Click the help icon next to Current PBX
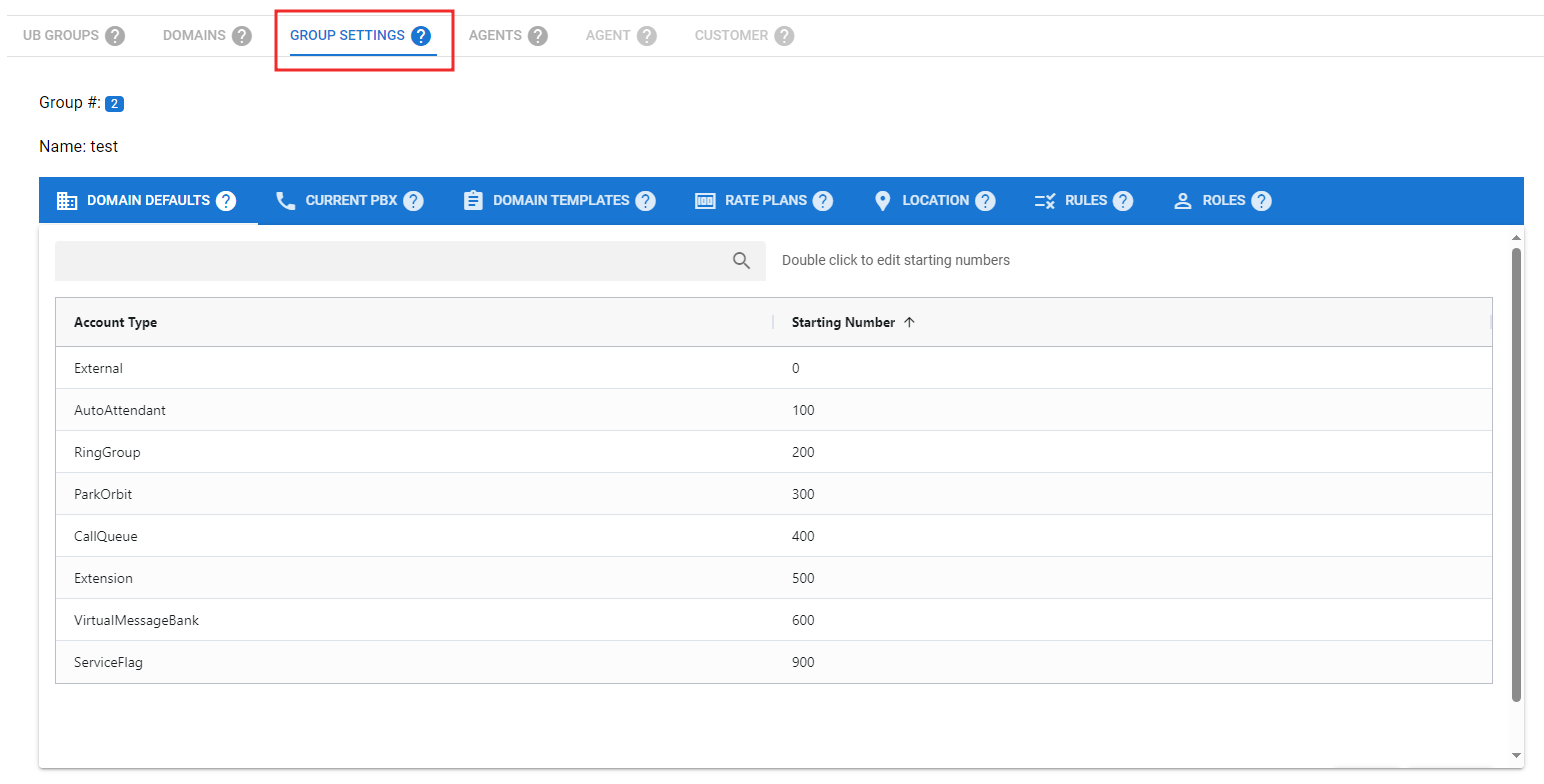Image resolution: width=1544 pixels, height=784 pixels. [x=414, y=201]
